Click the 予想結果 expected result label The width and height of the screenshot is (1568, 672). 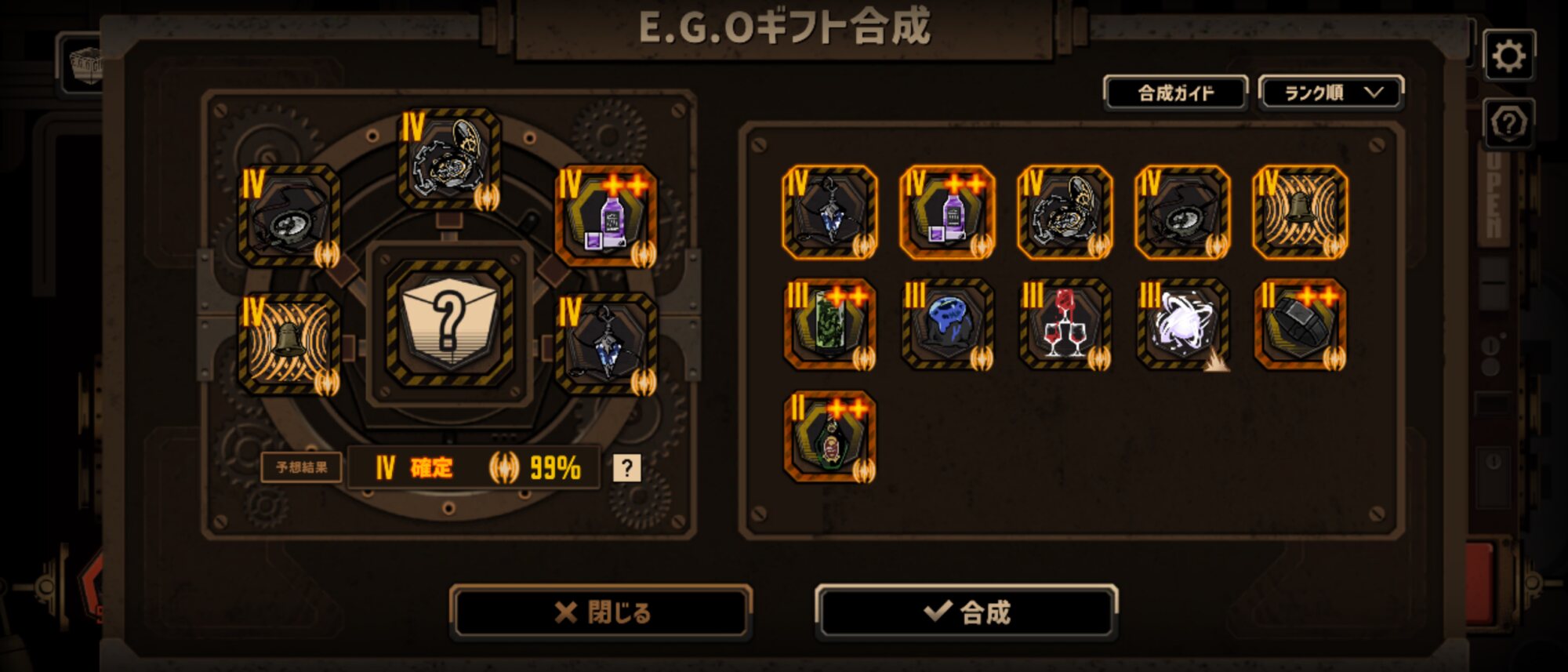click(x=301, y=467)
